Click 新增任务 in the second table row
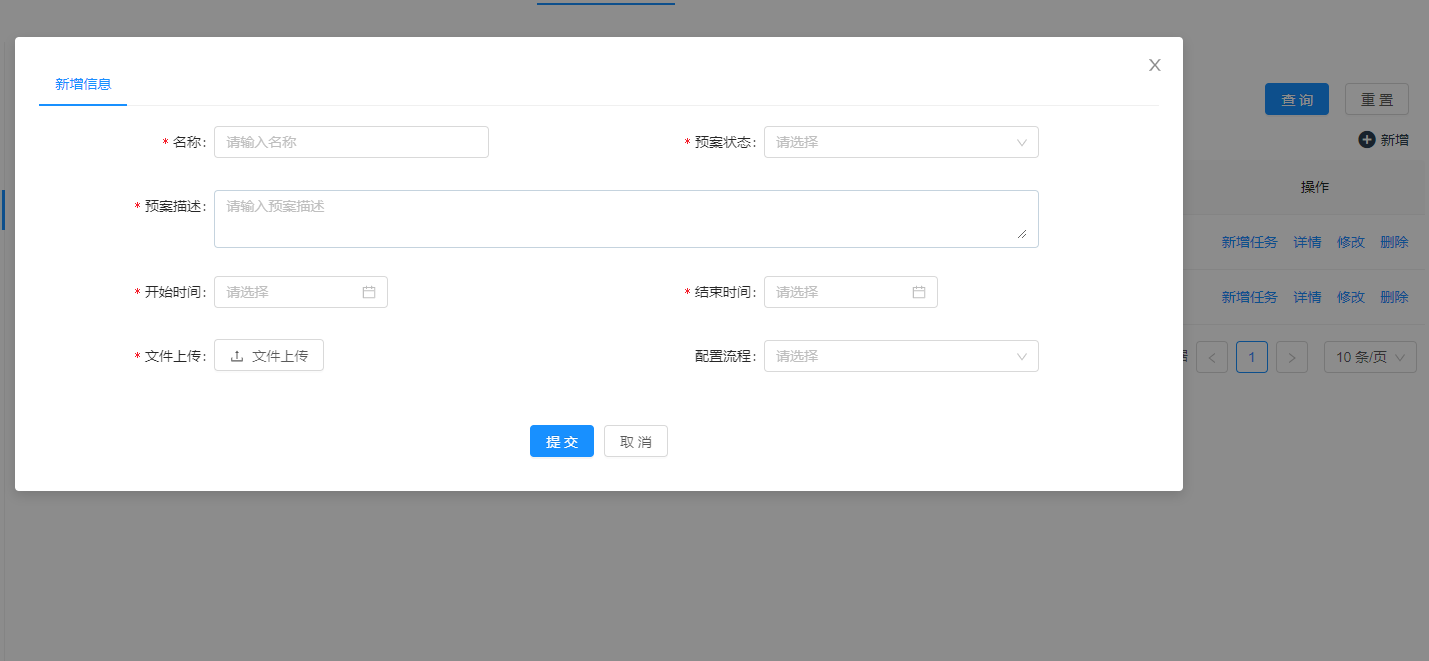This screenshot has height=661, width=1429. [1249, 296]
